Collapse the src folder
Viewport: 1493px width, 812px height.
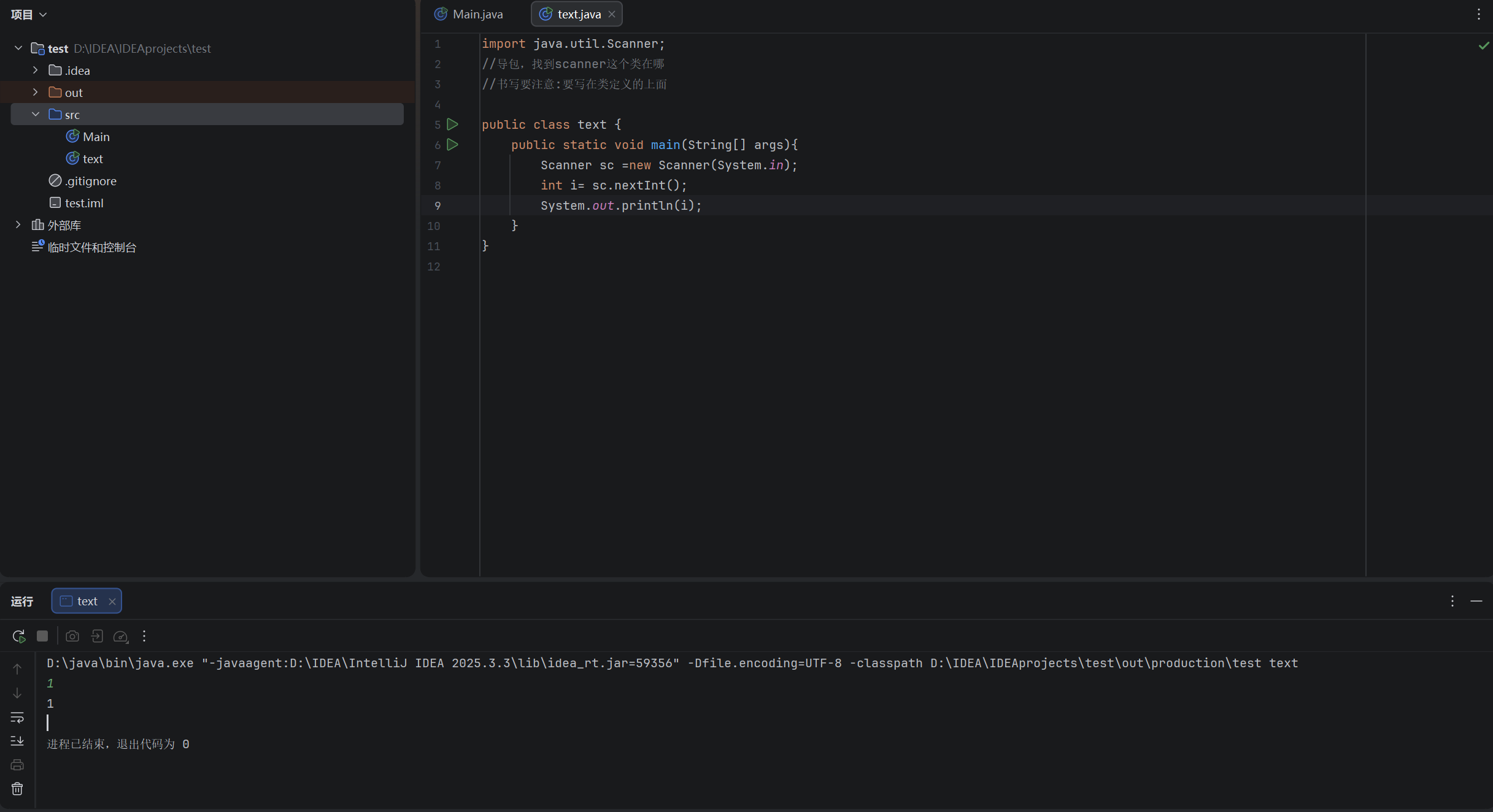[x=36, y=114]
